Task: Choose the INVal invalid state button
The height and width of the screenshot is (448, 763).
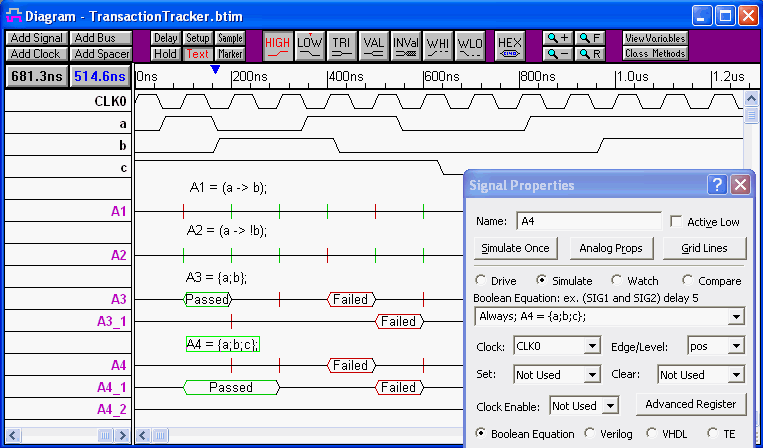Action: pyautogui.click(x=405, y=46)
